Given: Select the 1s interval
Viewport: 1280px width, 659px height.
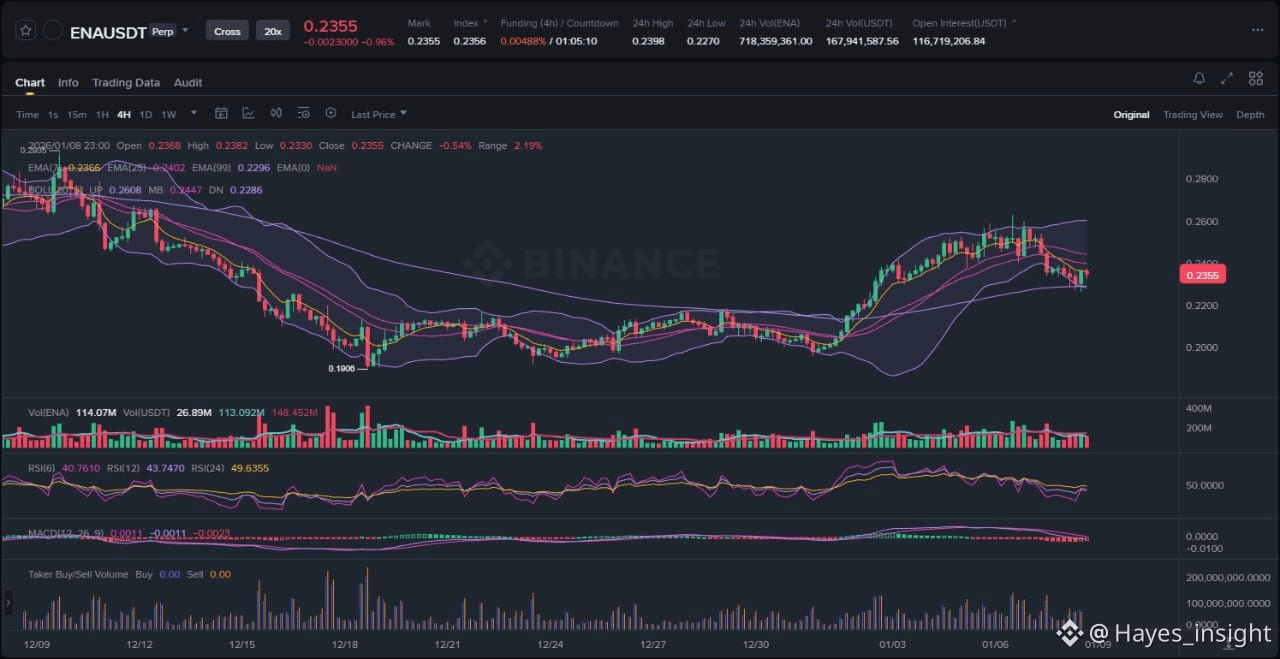Looking at the screenshot, I should [53, 115].
